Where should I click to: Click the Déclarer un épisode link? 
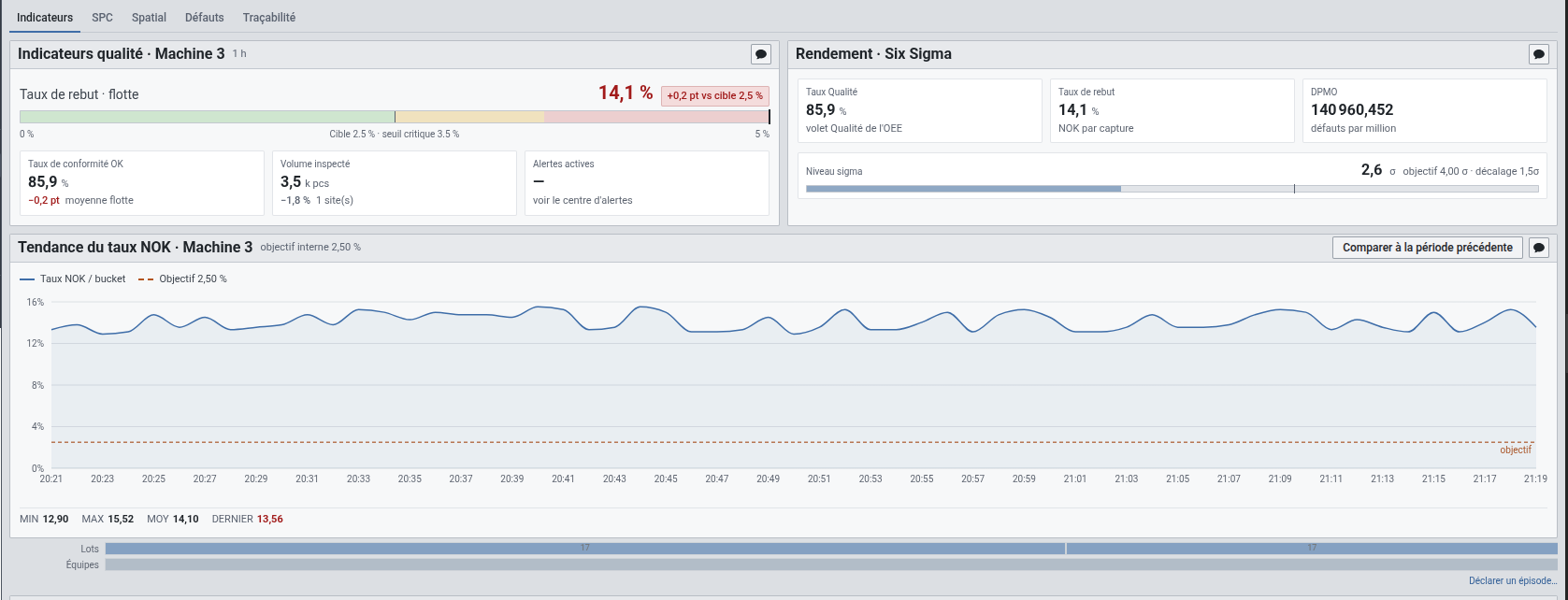1513,581
